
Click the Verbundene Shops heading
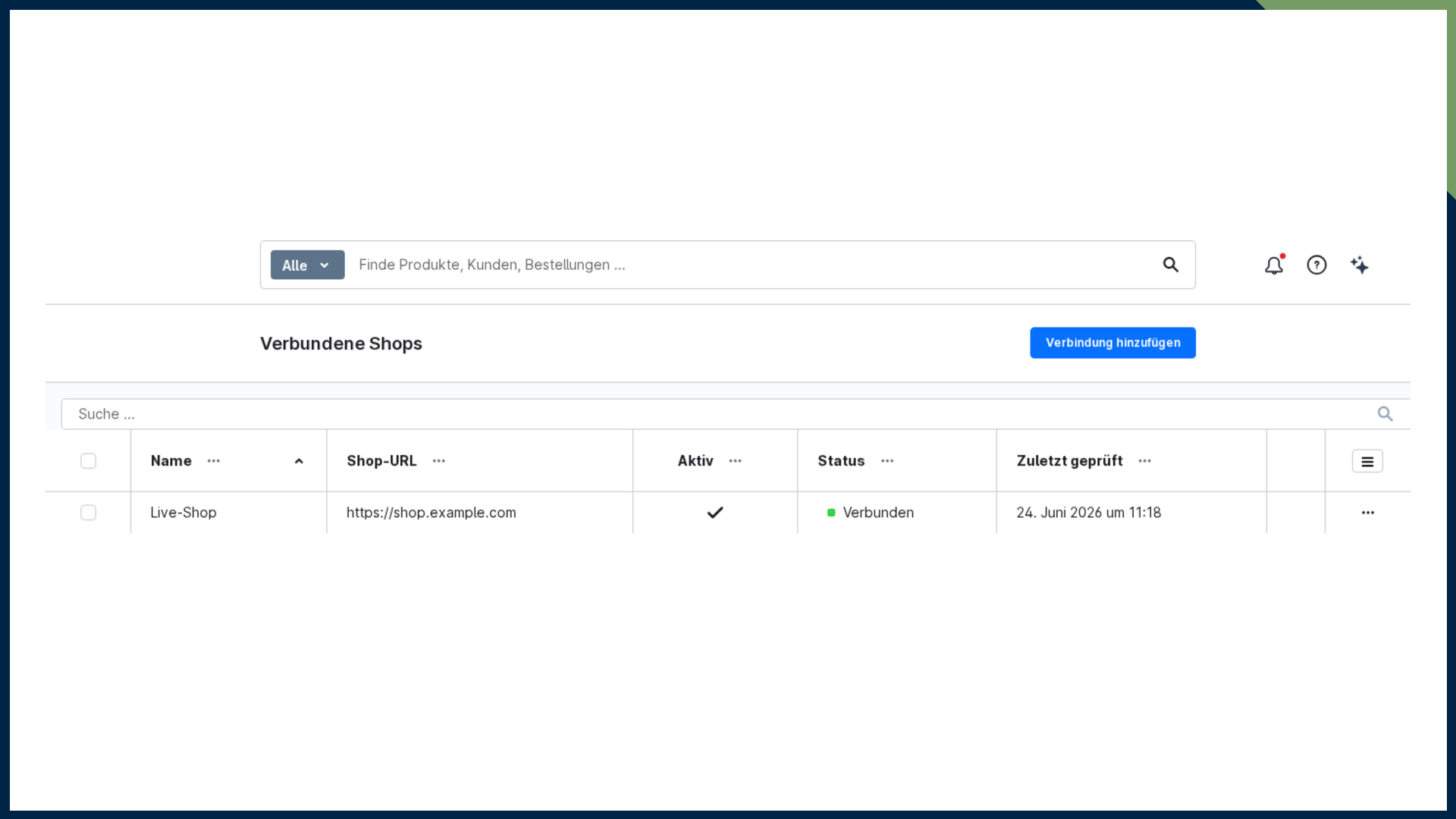341,344
